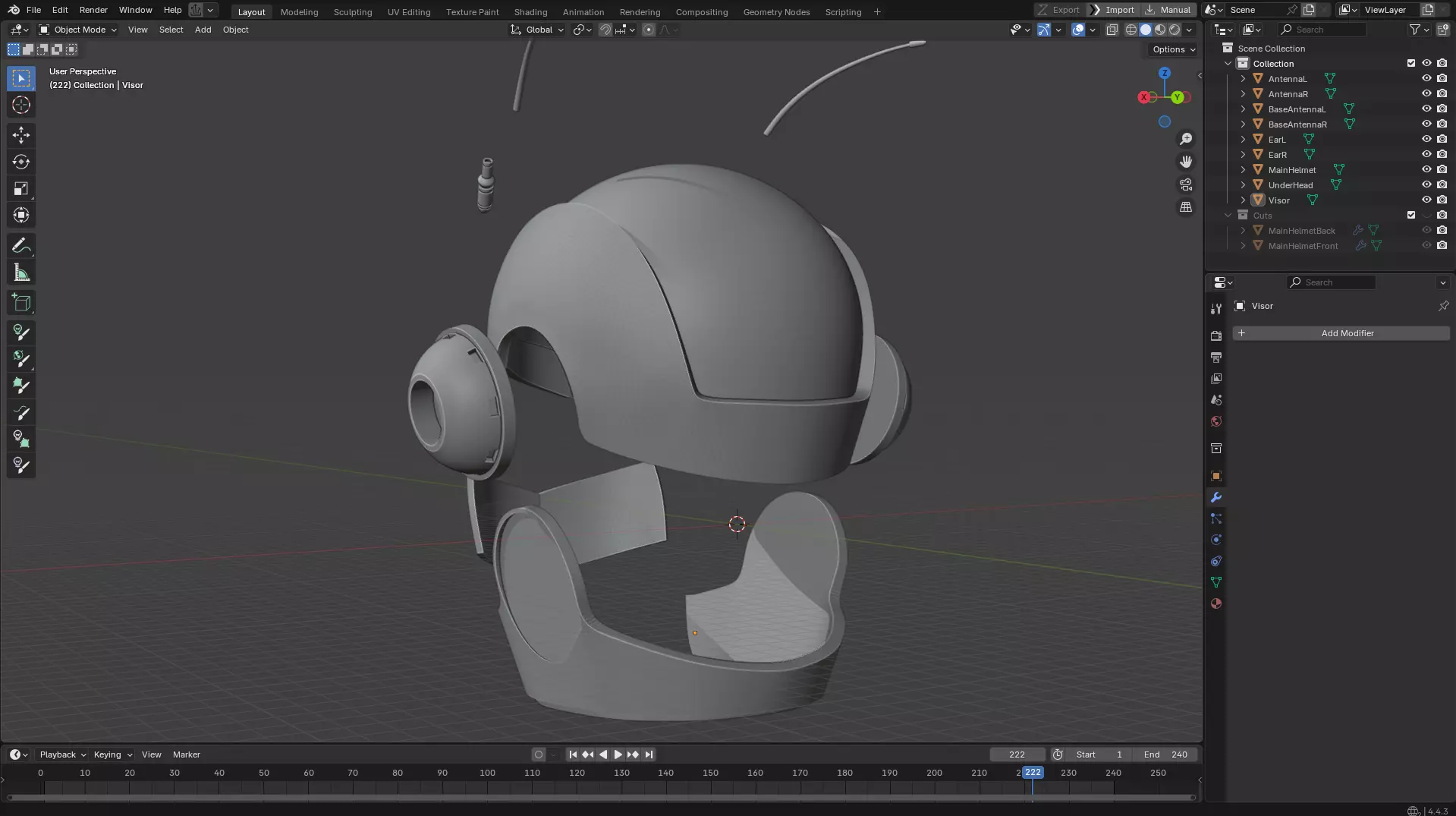Expand the Visor object tree row
1456x816 pixels.
tap(1243, 200)
